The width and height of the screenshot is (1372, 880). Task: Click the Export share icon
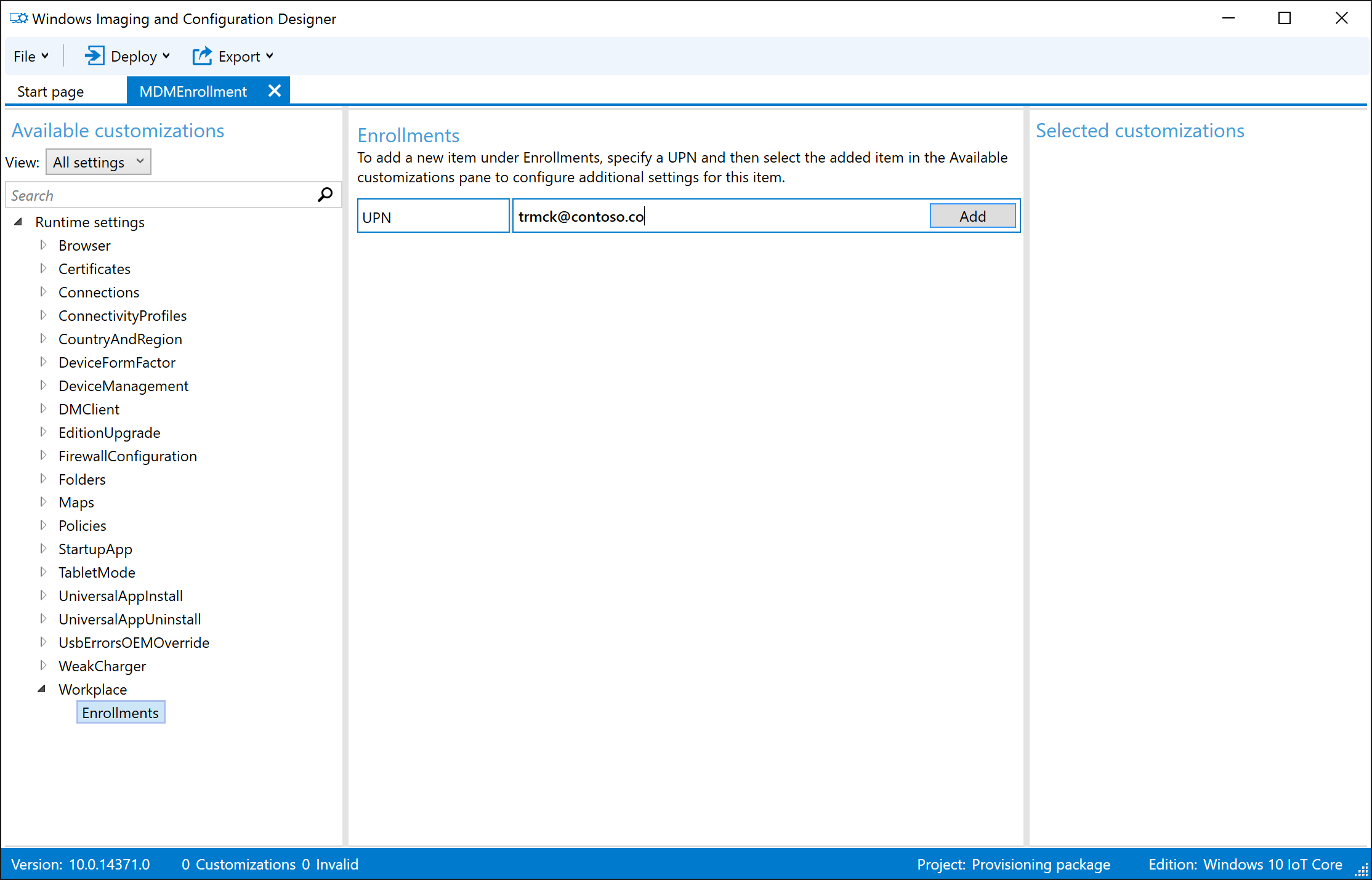point(202,56)
